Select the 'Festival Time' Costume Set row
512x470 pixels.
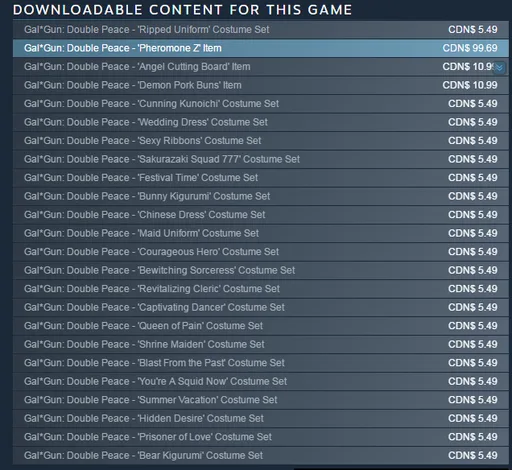tap(261, 178)
